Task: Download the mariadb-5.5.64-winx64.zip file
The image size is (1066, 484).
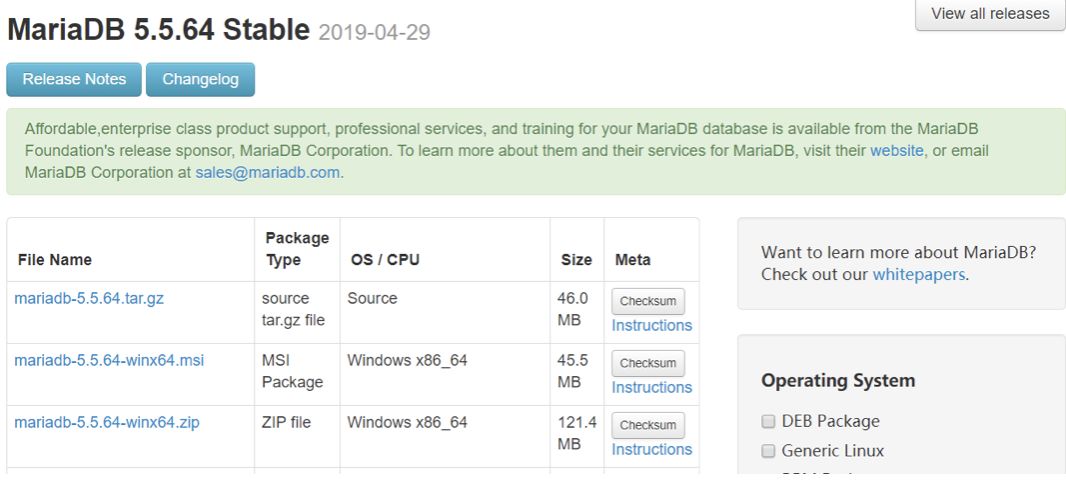Action: (107, 422)
